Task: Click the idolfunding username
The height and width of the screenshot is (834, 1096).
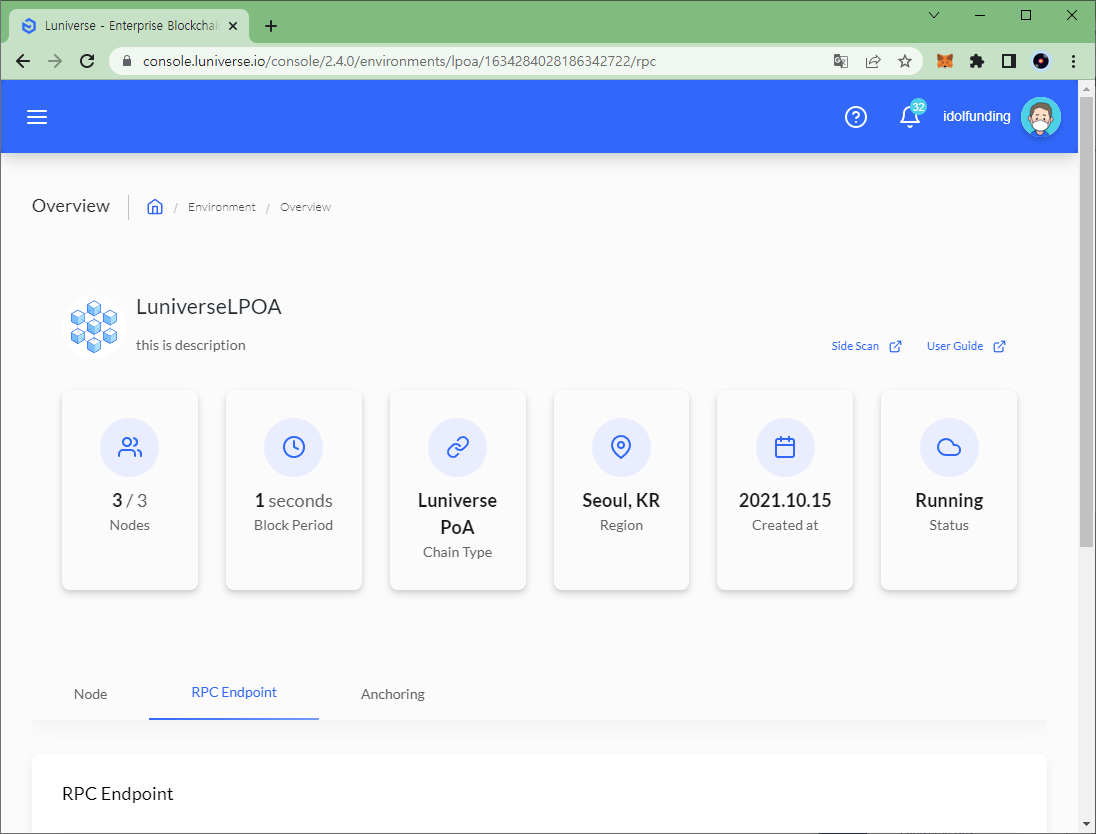Action: [976, 117]
